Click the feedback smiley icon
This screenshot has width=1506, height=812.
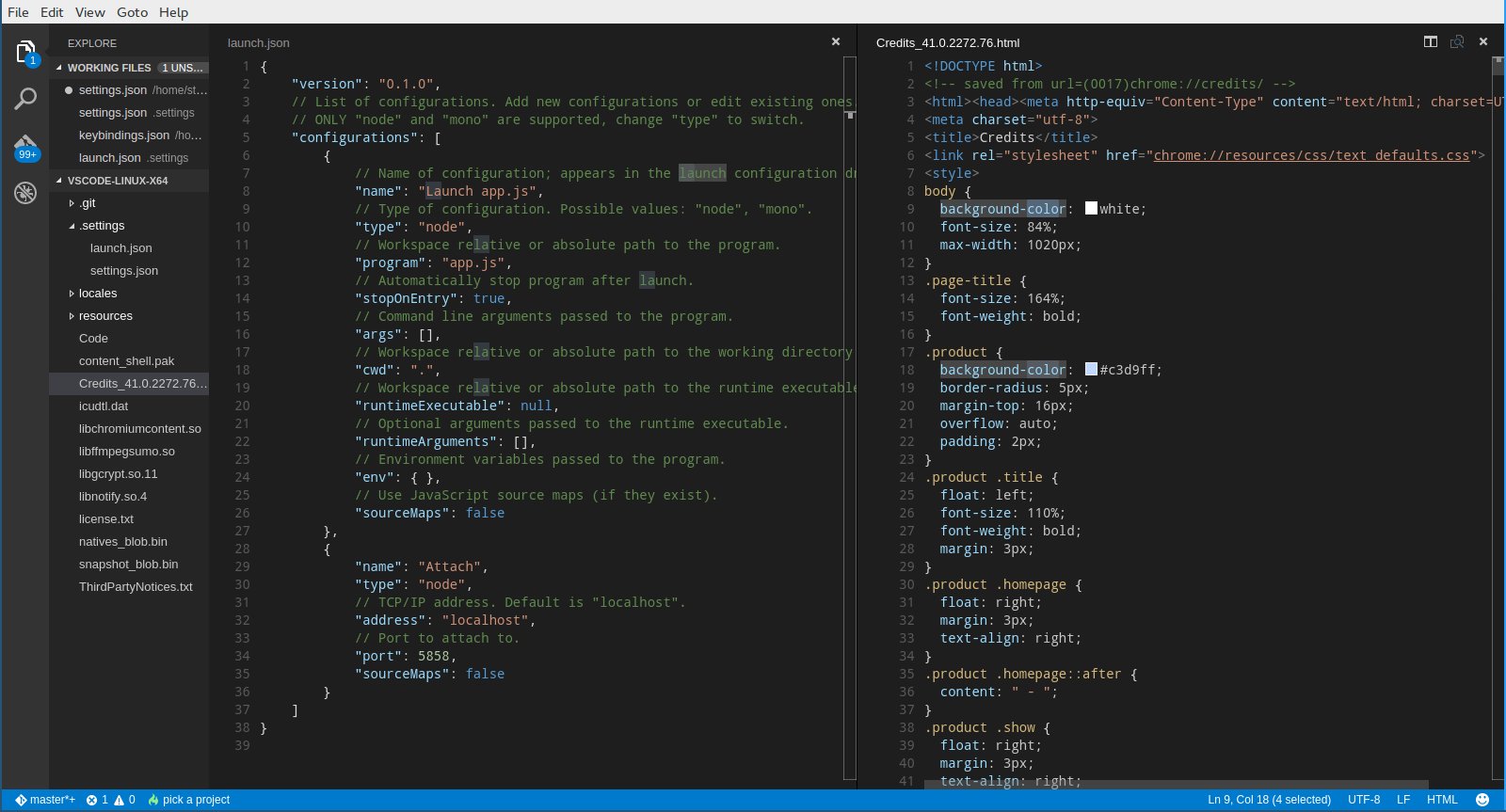[x=1482, y=800]
